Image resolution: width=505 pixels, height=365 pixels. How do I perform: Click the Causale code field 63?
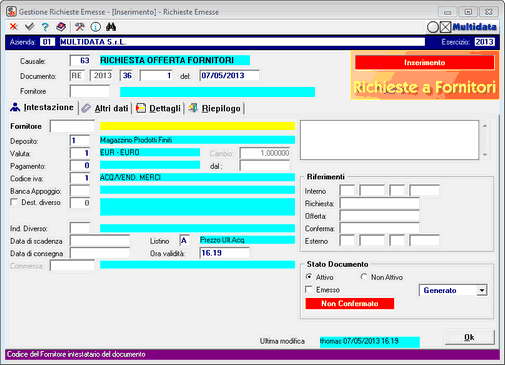click(80, 61)
